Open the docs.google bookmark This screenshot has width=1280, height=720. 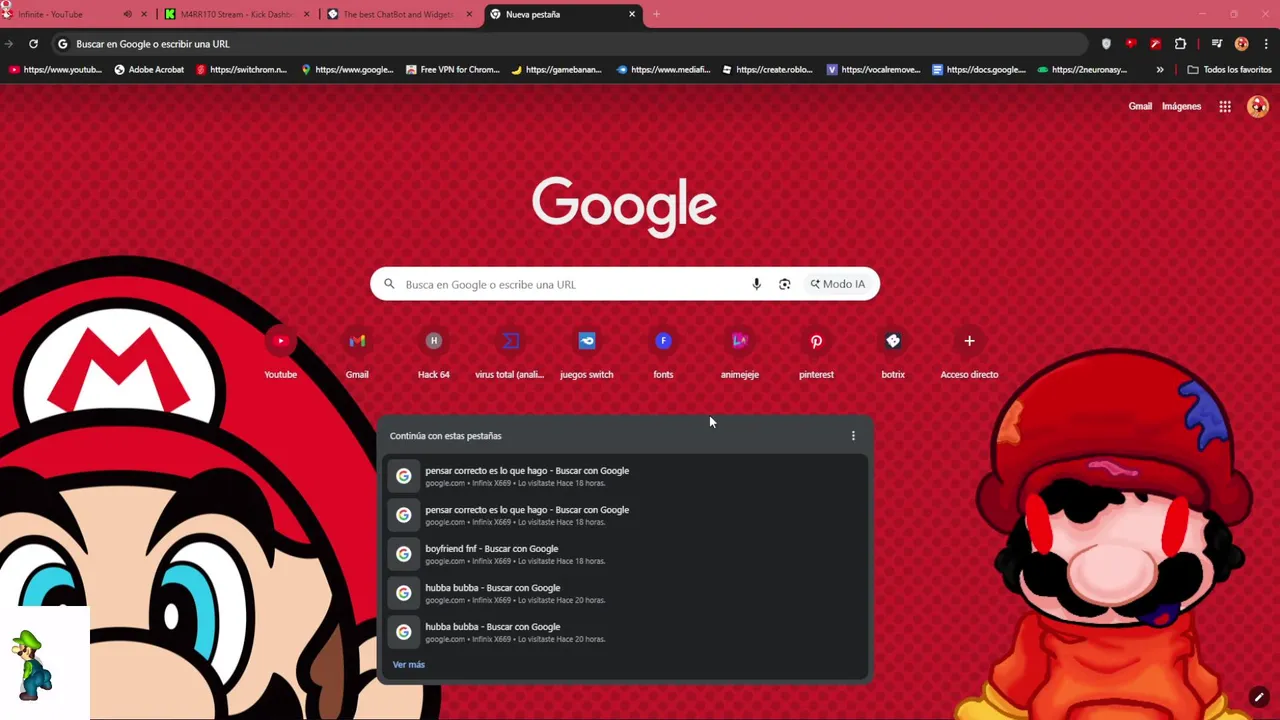tap(979, 70)
